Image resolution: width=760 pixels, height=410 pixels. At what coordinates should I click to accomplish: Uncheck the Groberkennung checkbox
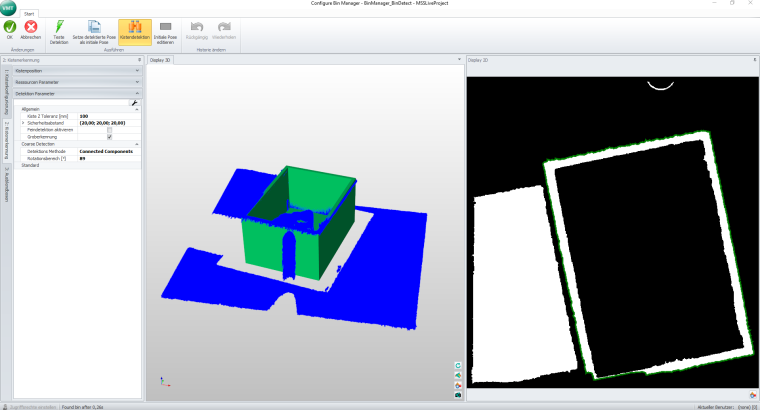pyautogui.click(x=110, y=137)
